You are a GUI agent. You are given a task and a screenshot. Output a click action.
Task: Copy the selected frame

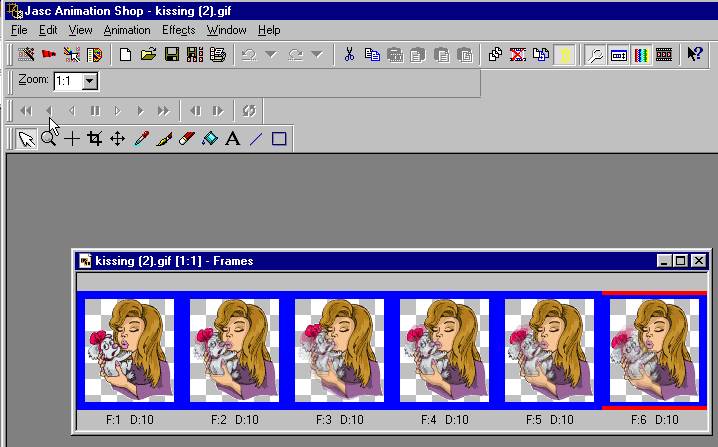[372, 55]
